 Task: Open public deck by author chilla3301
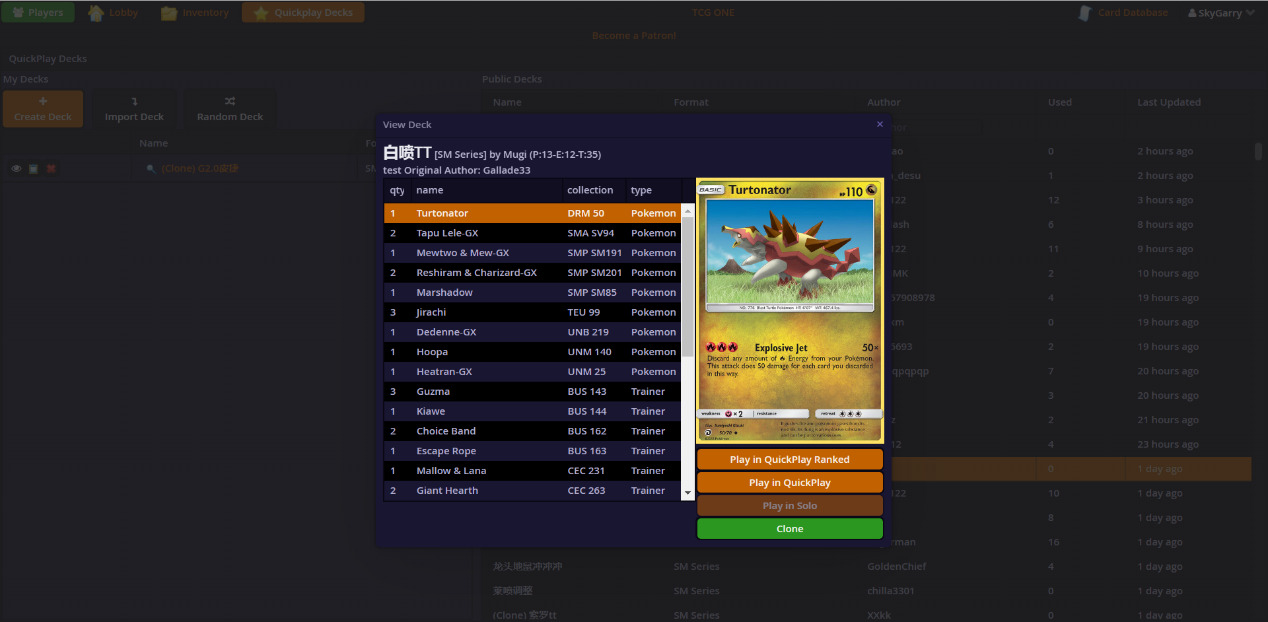(x=866, y=591)
